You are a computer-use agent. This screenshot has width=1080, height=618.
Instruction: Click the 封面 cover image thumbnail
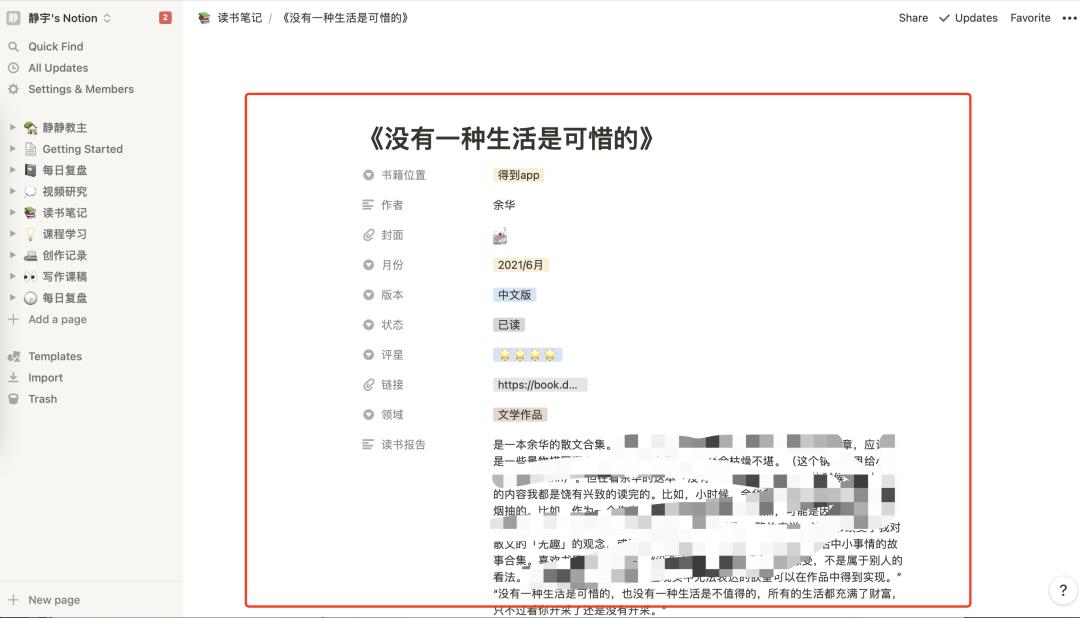click(x=500, y=235)
